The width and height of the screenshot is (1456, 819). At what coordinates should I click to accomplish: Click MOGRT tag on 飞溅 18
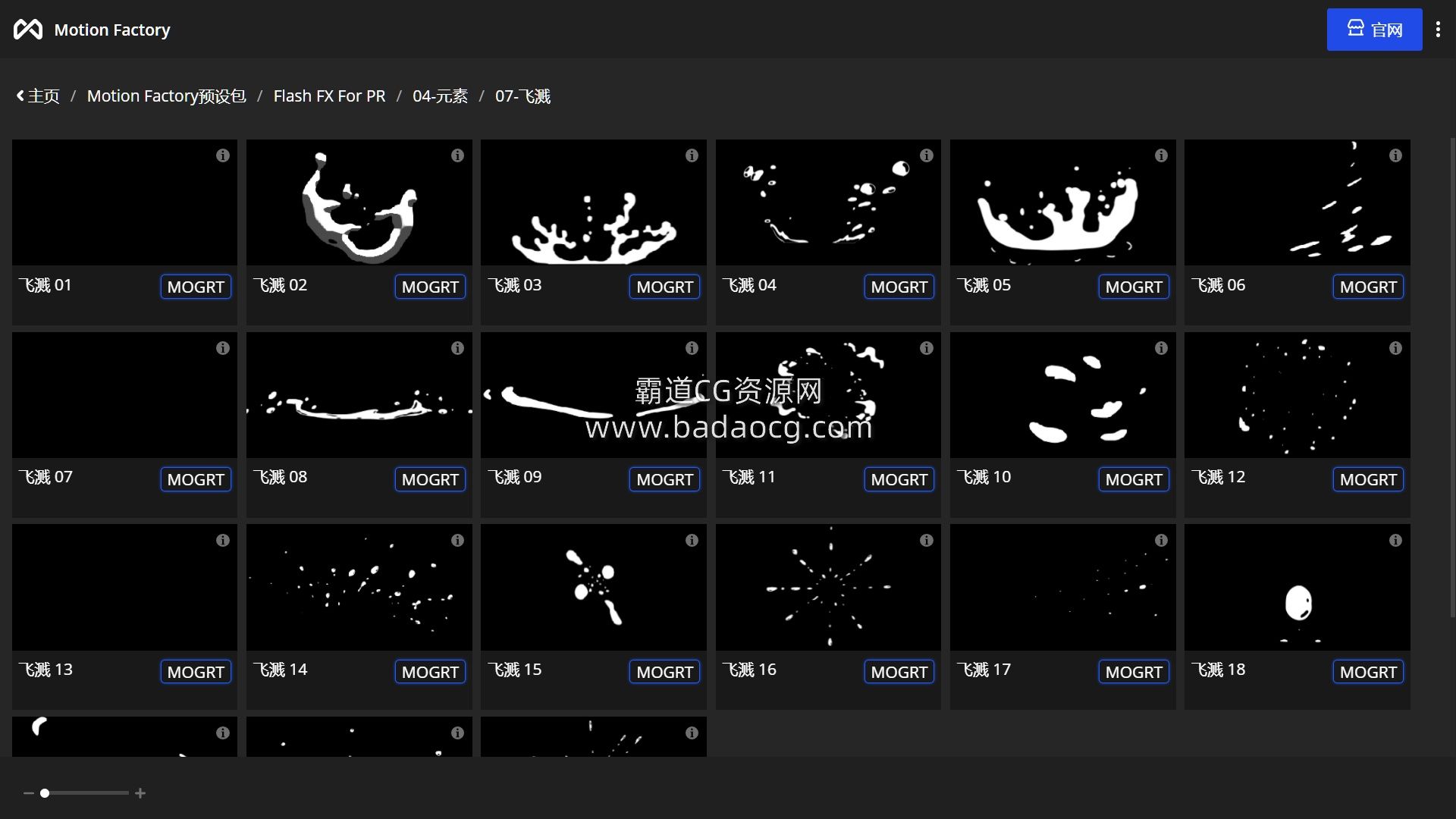1368,672
